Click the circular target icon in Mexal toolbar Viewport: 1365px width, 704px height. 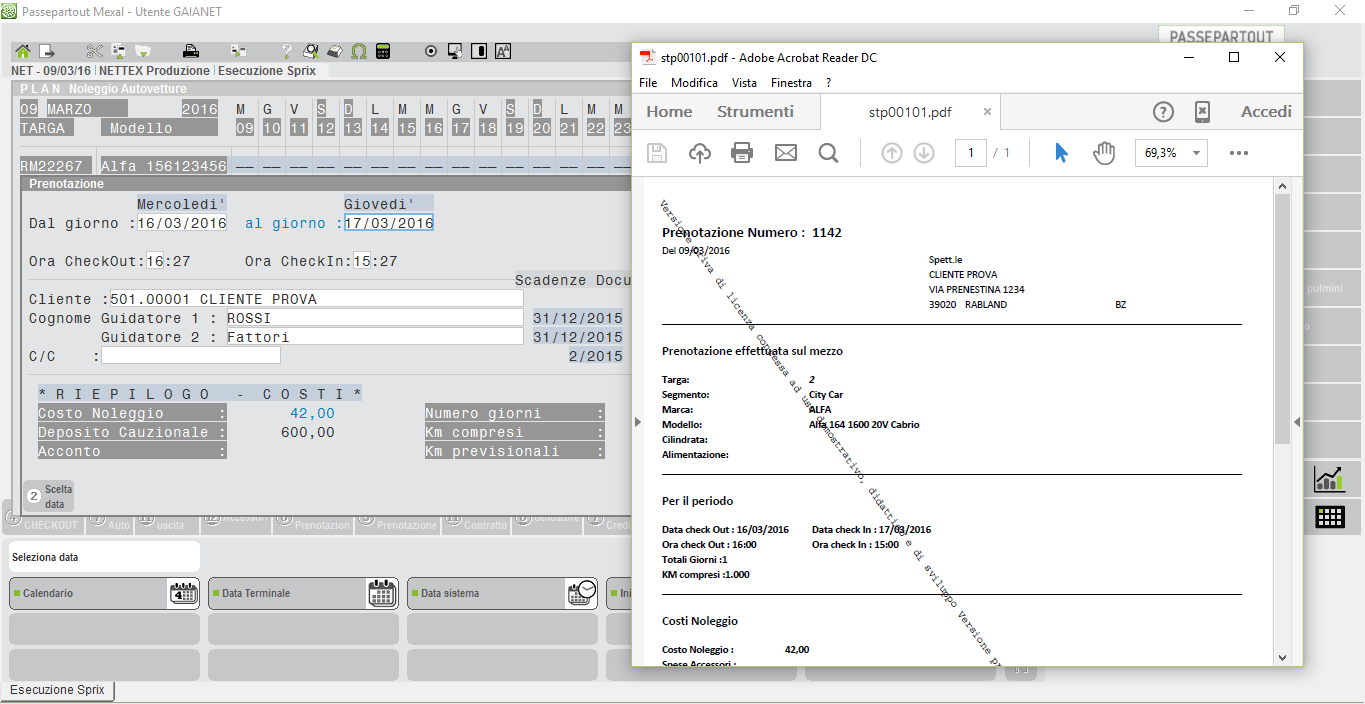(x=431, y=51)
